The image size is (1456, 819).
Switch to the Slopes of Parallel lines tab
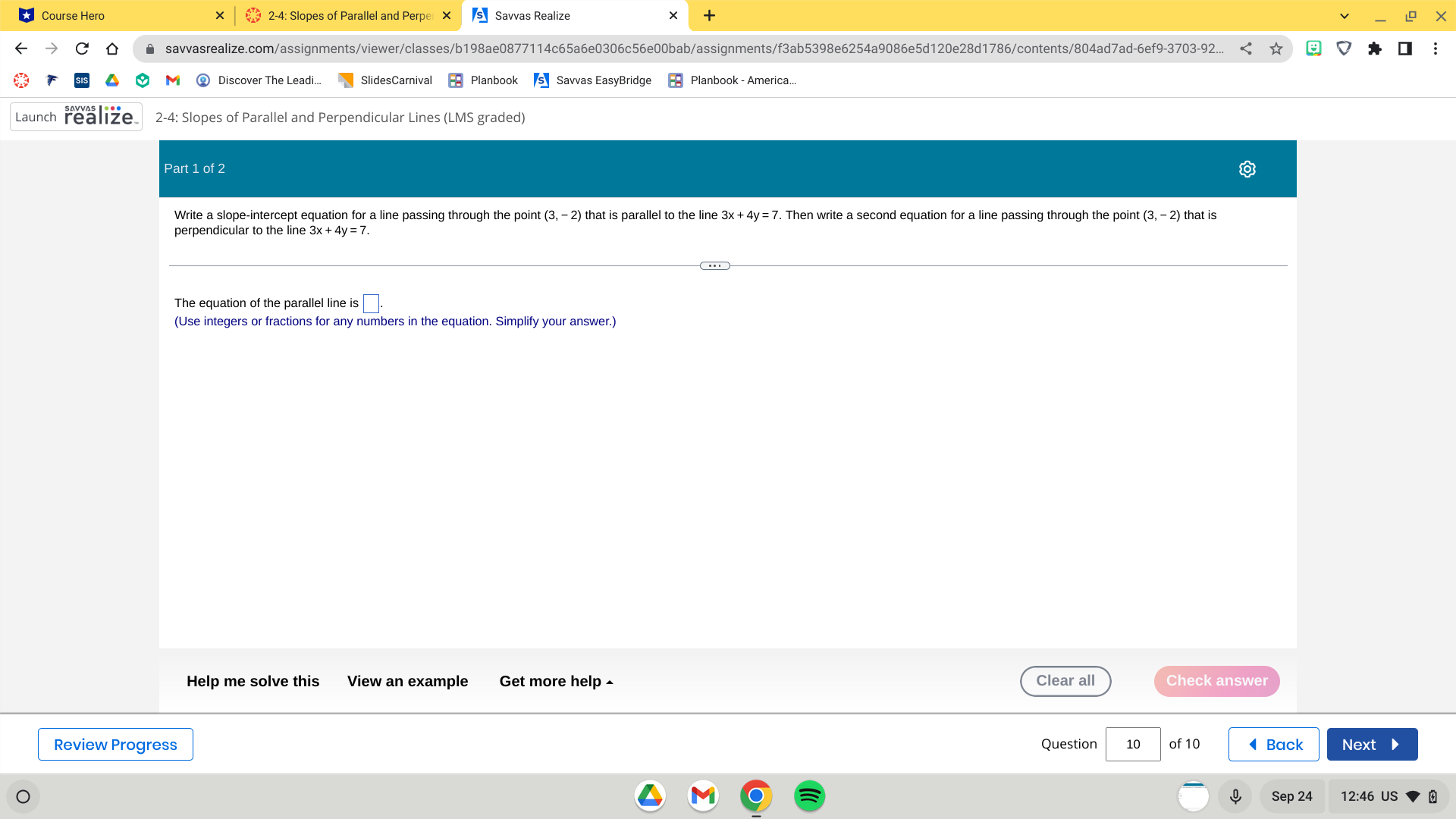coord(341,15)
